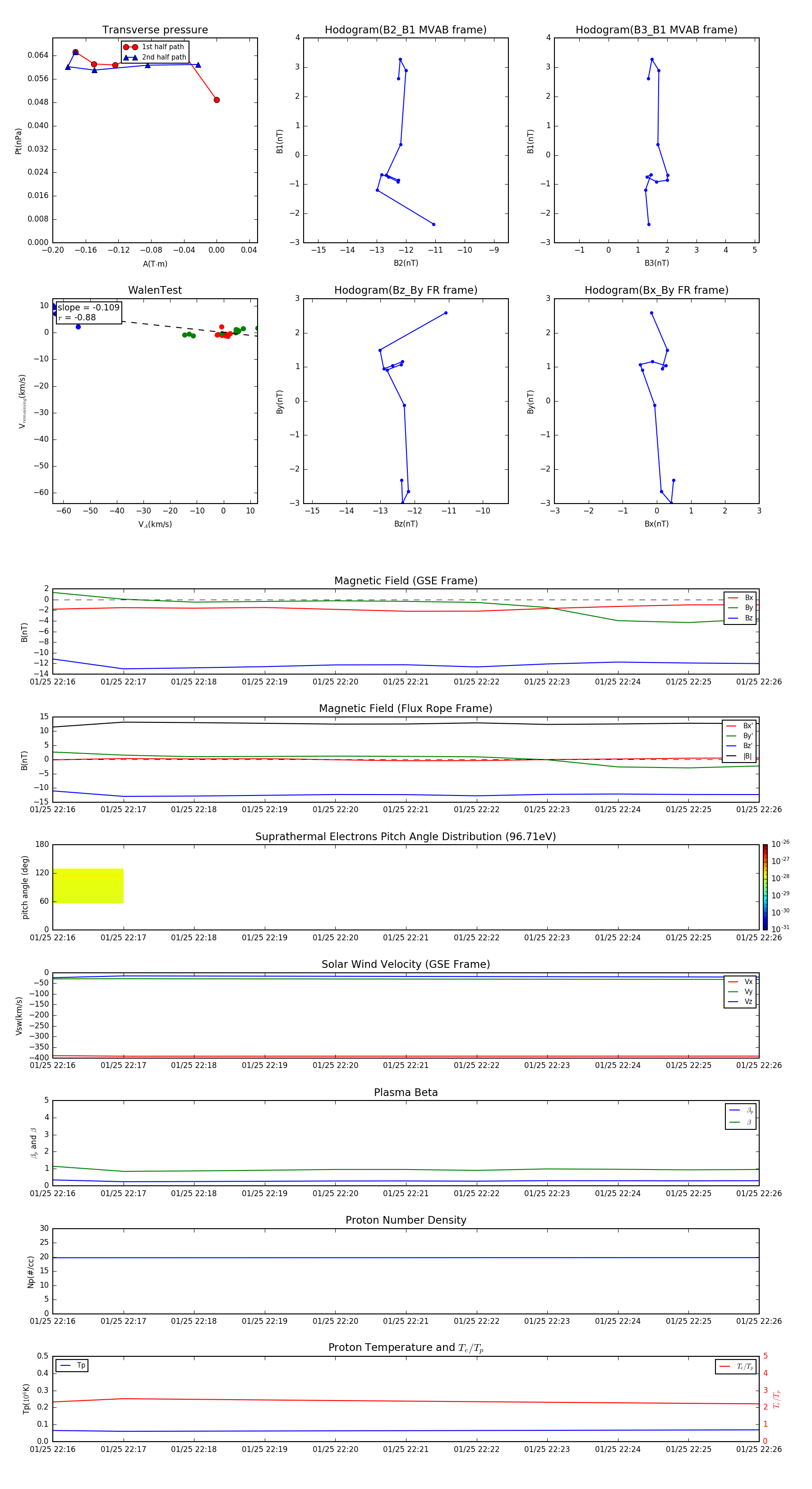Select the By' entry in the Flux Rope legend

(740, 736)
